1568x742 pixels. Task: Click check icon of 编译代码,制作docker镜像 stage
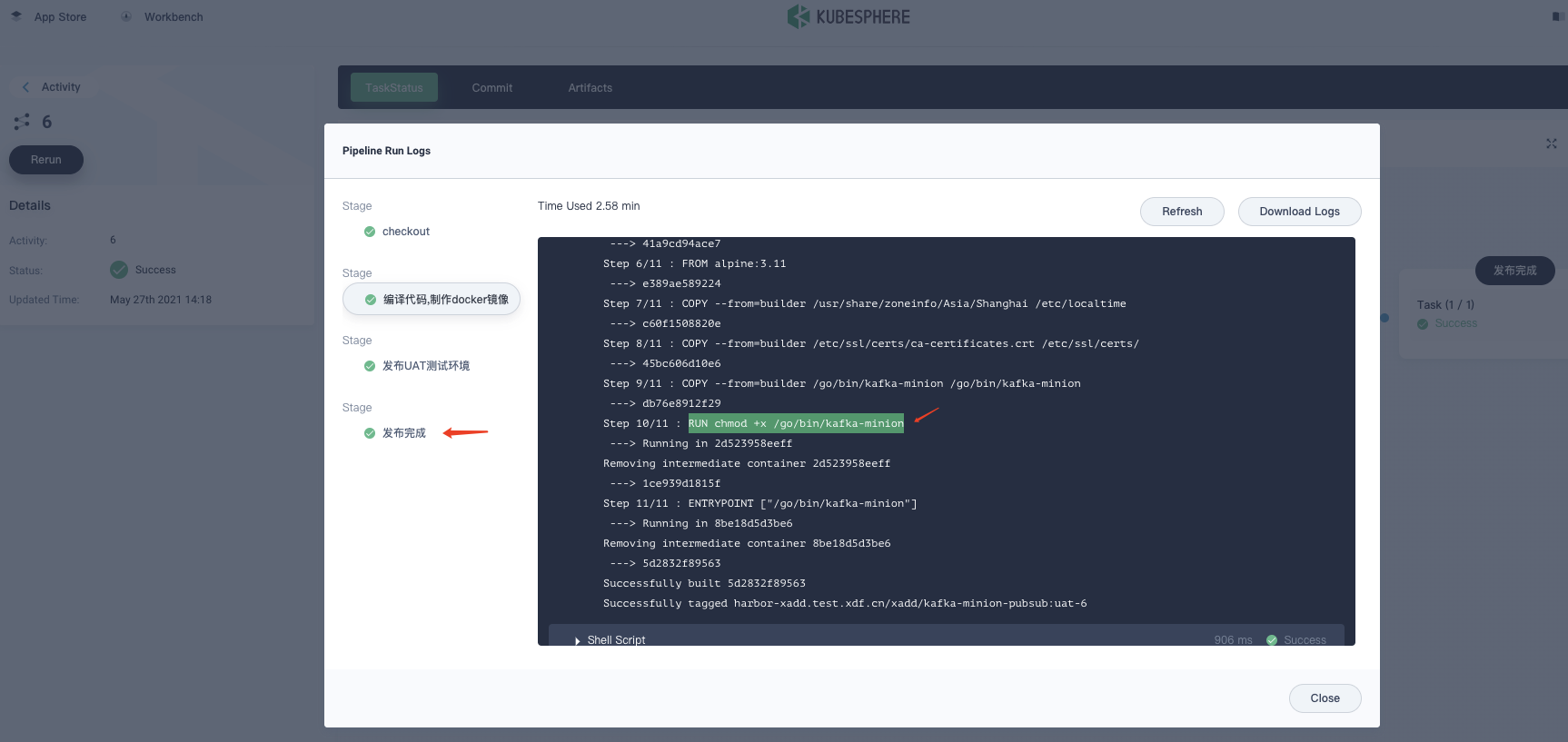click(x=371, y=300)
